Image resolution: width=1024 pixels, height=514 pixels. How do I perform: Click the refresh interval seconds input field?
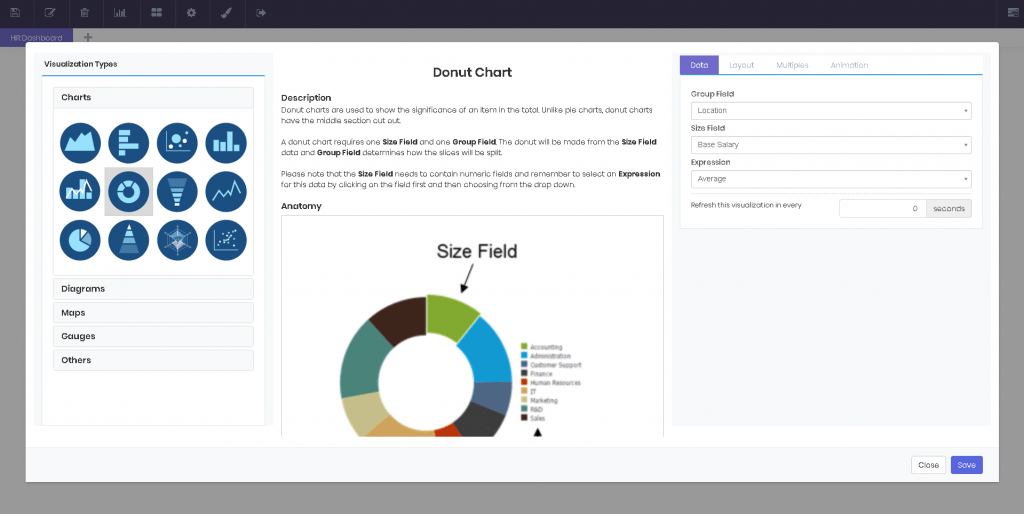882,208
